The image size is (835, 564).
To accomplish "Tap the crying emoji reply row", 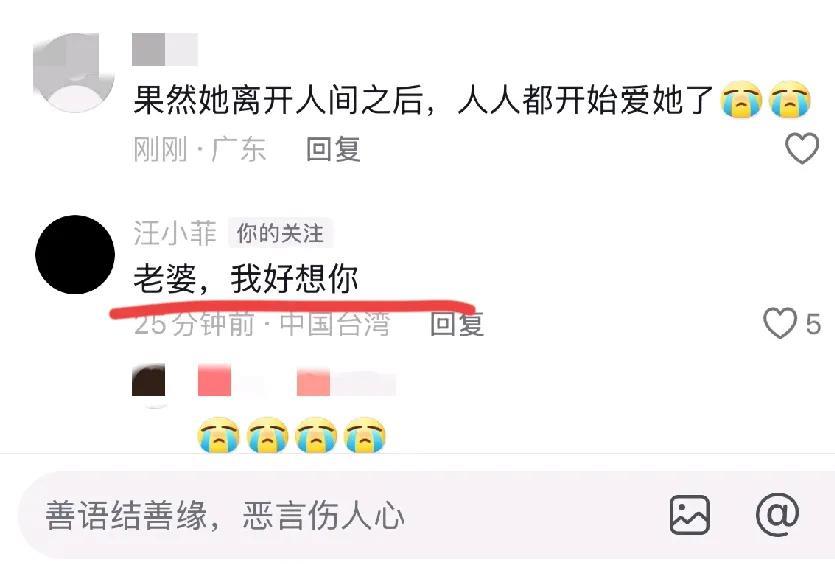I will coord(291,435).
